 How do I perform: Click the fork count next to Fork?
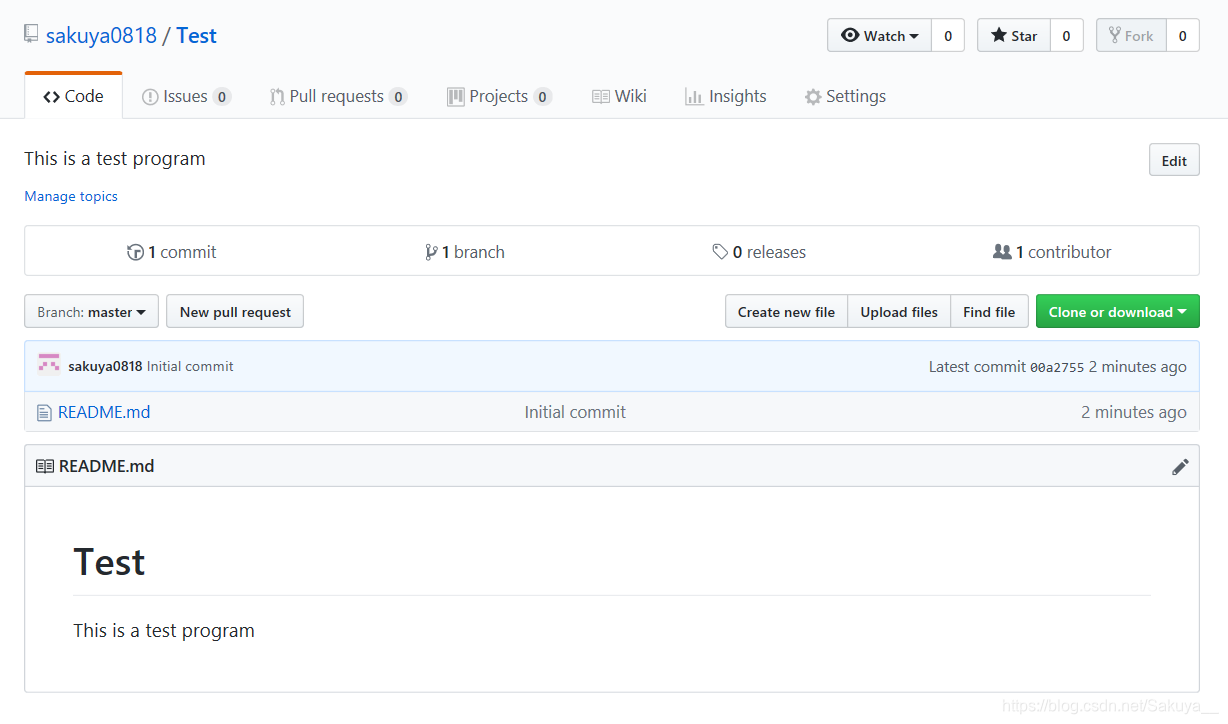click(x=1182, y=35)
